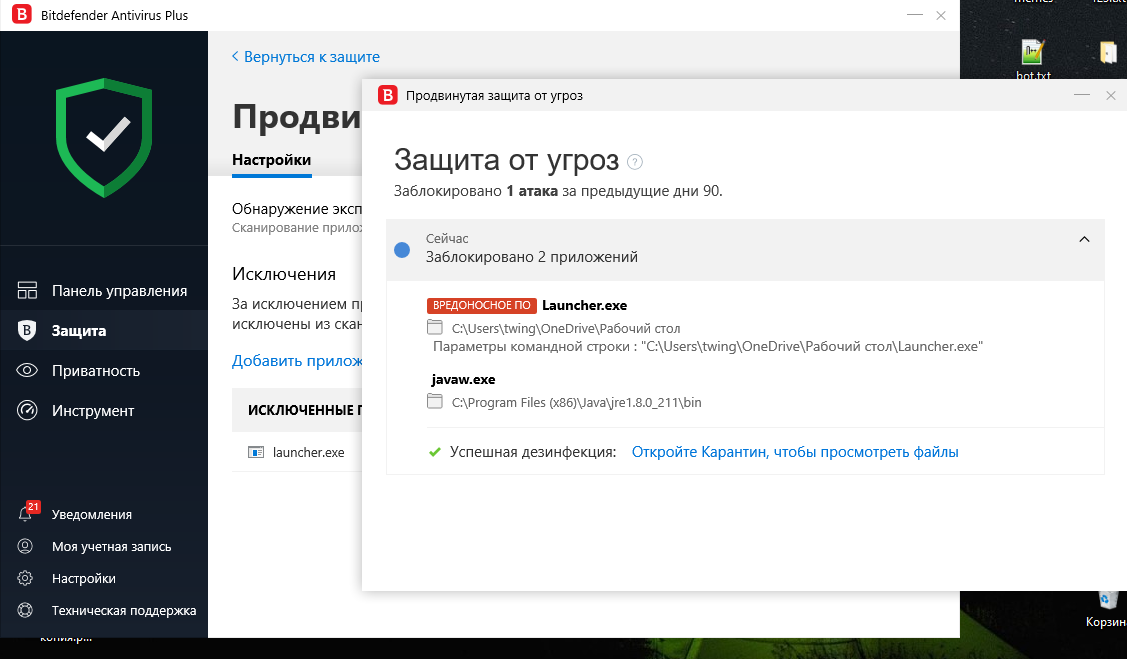Click the blue status dot beside Сейчас
Screen dimensions: 1127x659
(402, 250)
